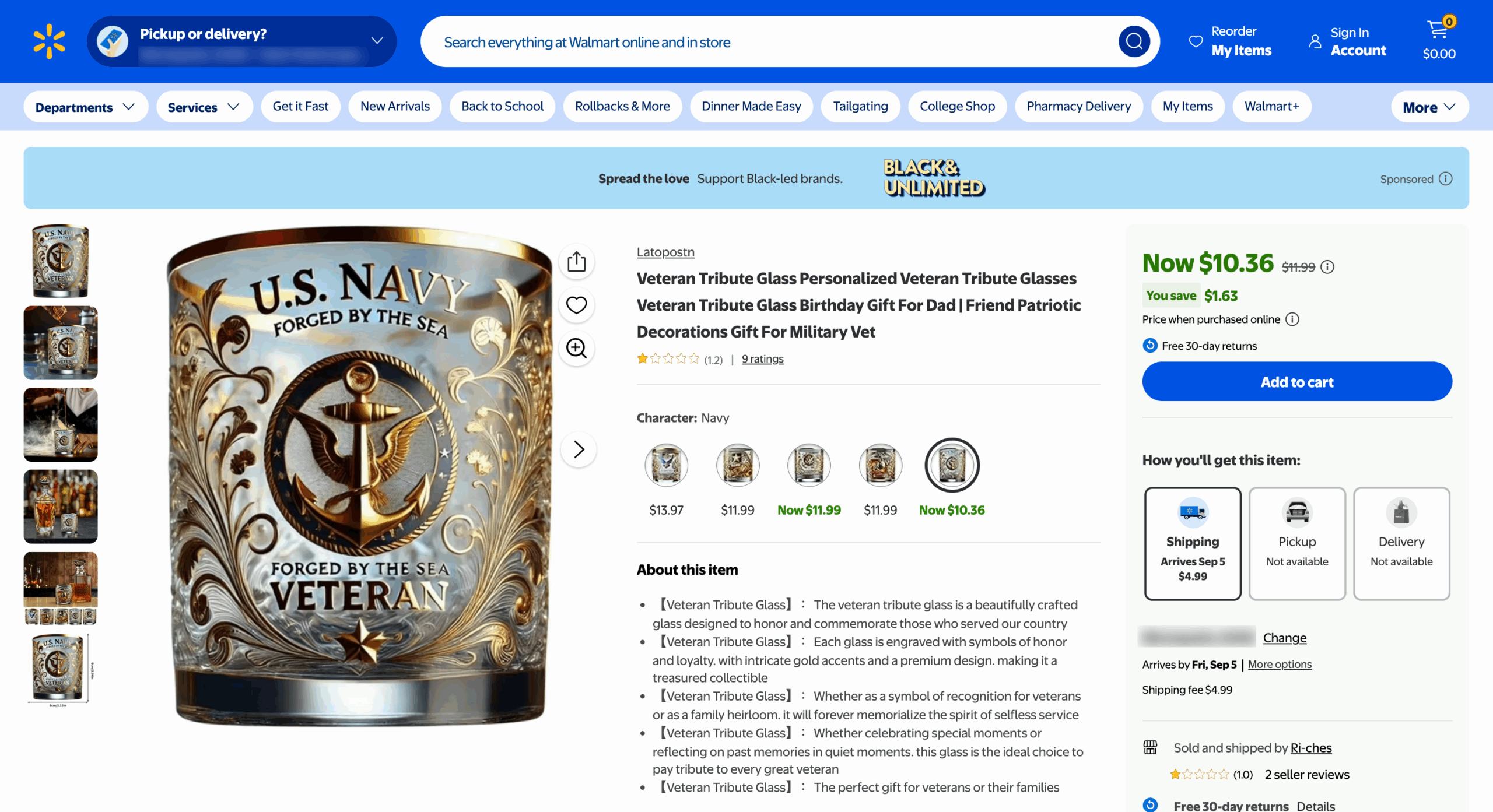
Task: Add item to favorites with heart icon
Action: click(577, 305)
